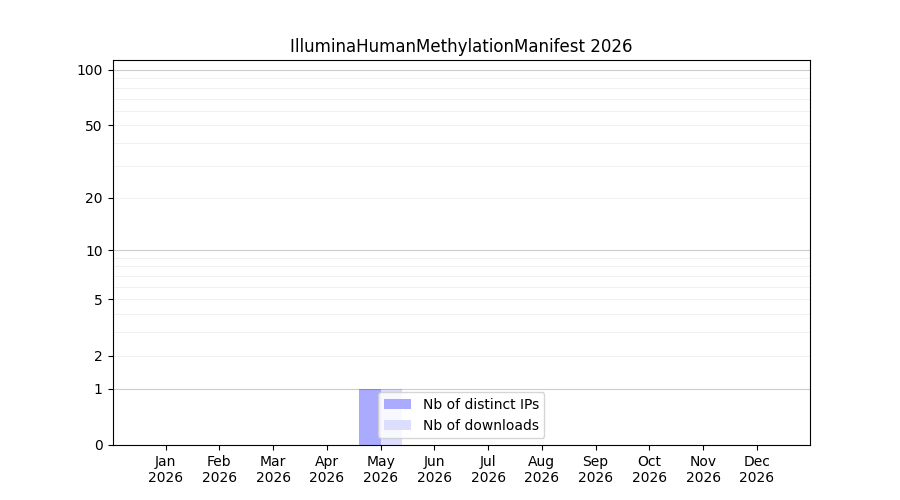Screen dimensions: 900x500
Task: Click the Mar 2026 x-axis label
Action: click(x=273, y=469)
